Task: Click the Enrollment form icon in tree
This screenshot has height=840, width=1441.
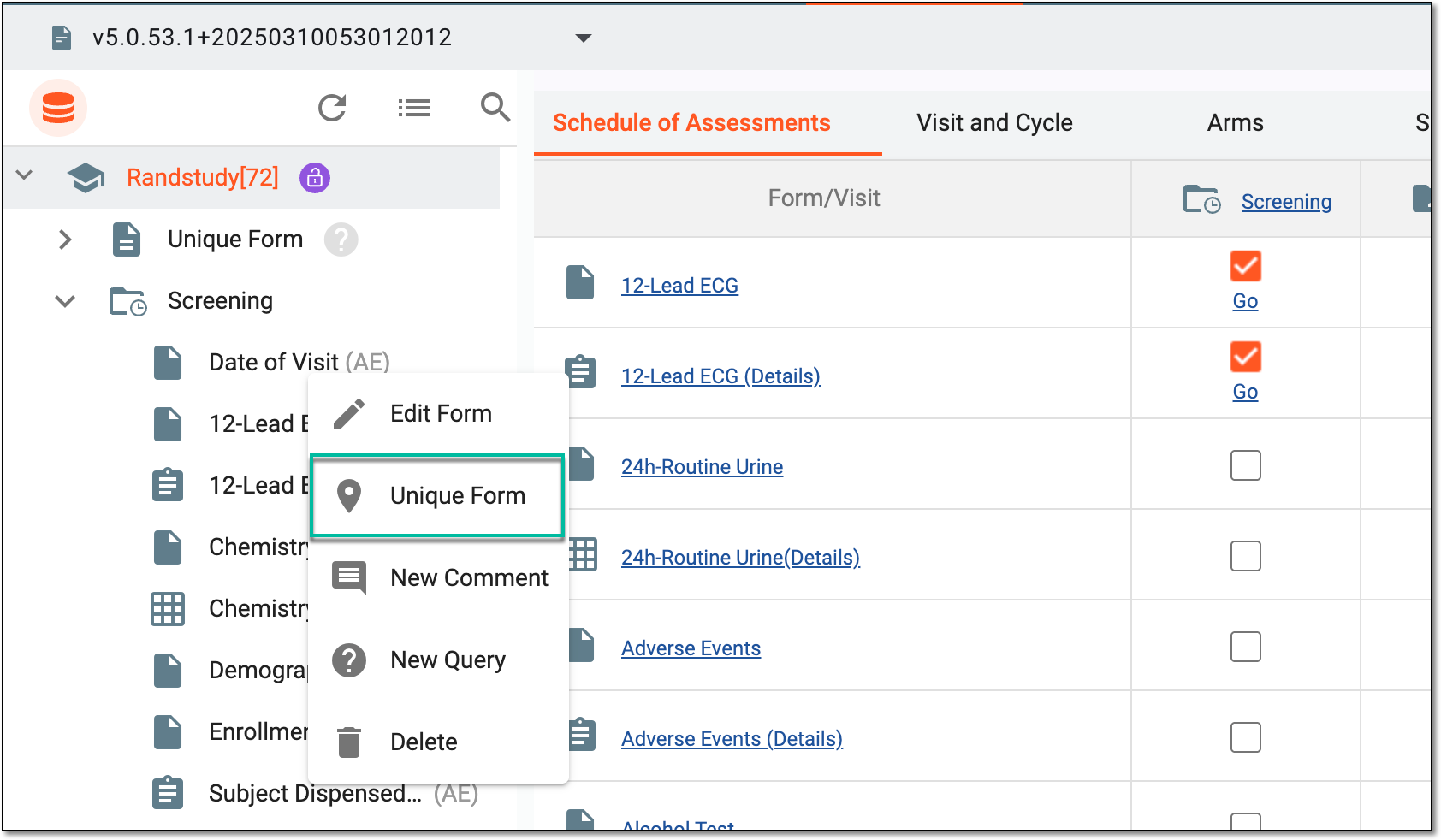Action: (x=168, y=732)
